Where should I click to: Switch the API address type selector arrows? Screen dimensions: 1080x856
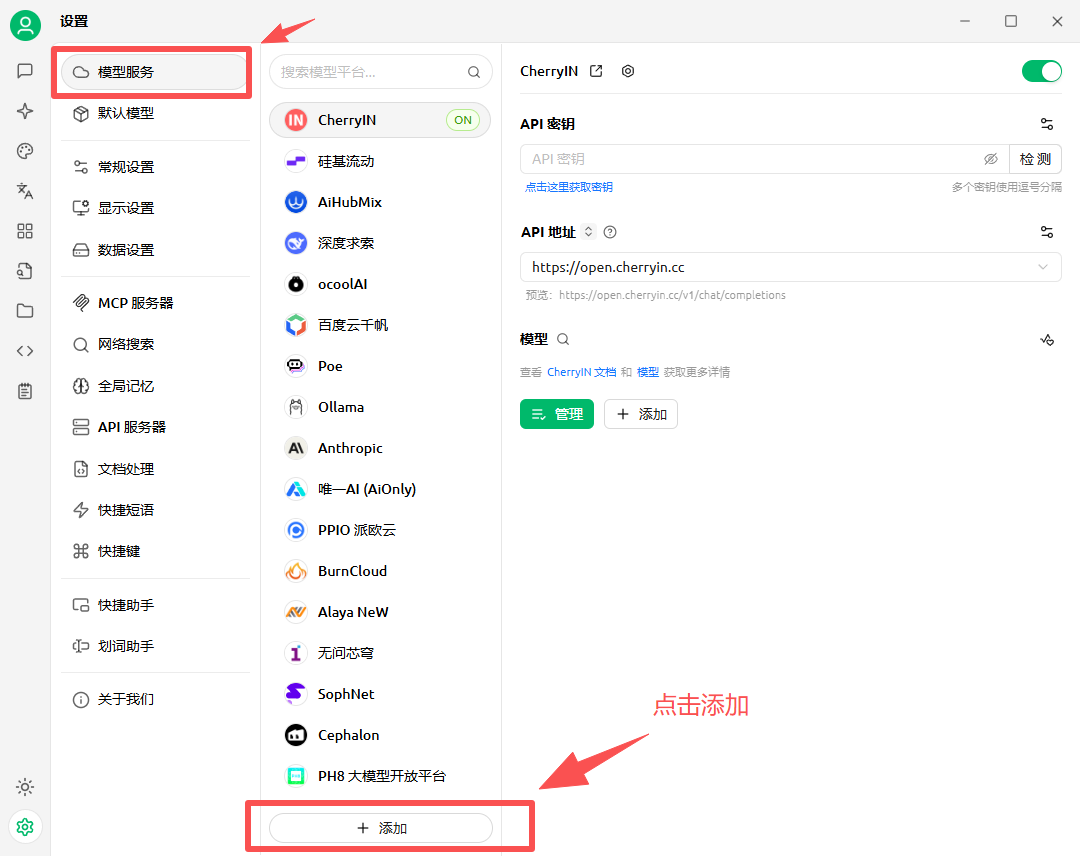point(588,231)
